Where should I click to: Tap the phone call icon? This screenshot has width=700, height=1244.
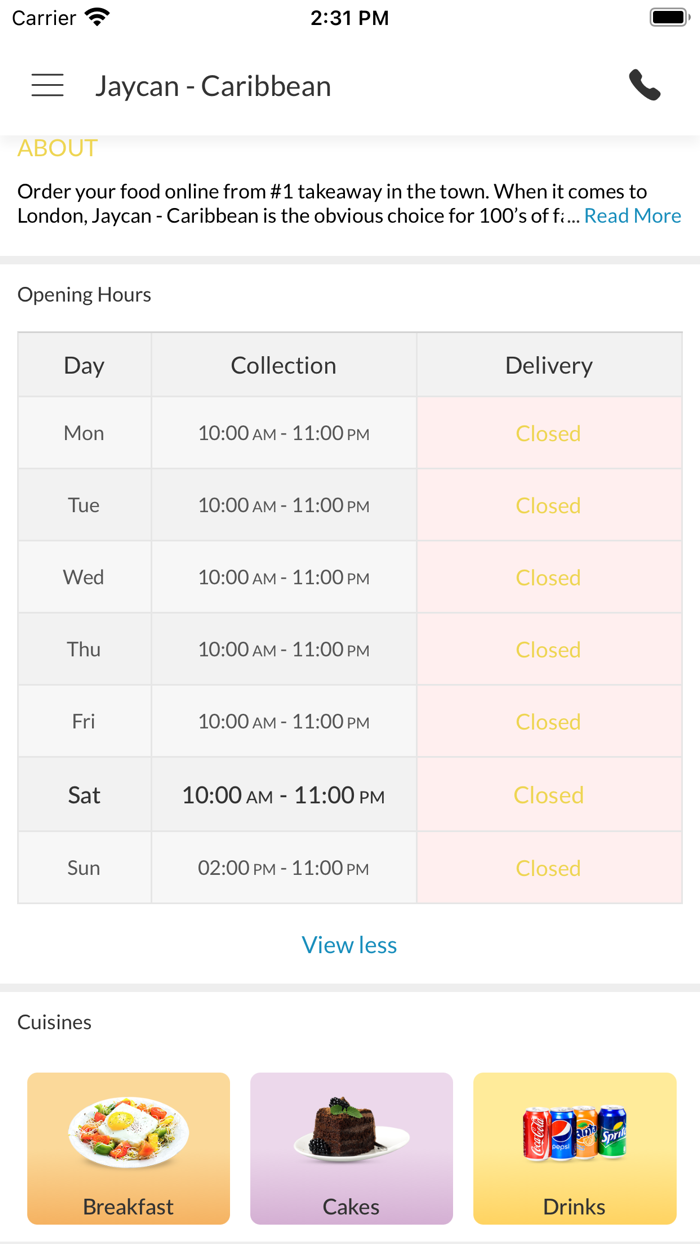point(645,86)
